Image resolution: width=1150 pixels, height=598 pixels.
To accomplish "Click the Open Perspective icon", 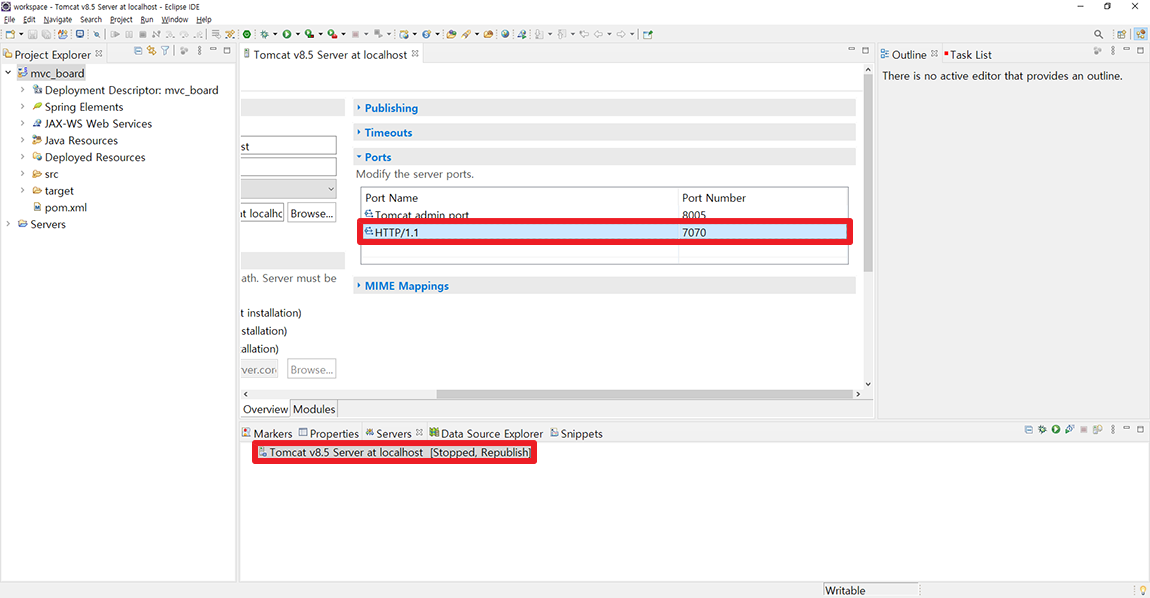I will (x=1121, y=34).
